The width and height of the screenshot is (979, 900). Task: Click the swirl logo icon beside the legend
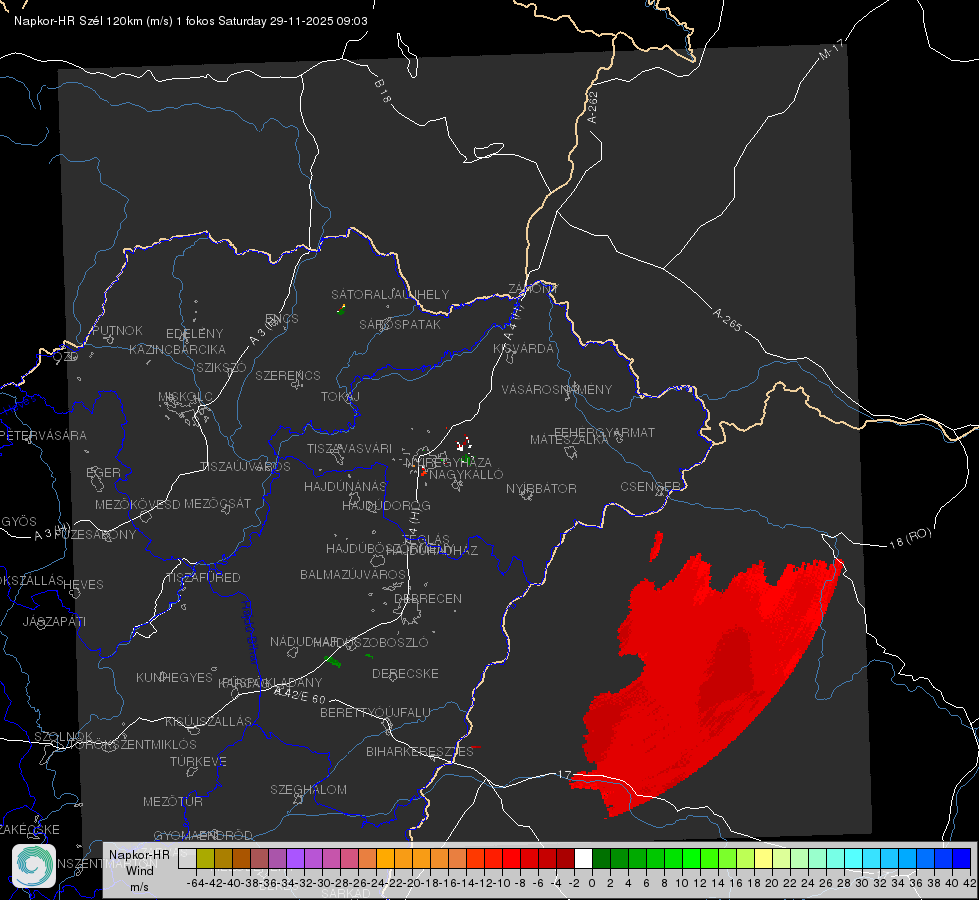(34, 866)
